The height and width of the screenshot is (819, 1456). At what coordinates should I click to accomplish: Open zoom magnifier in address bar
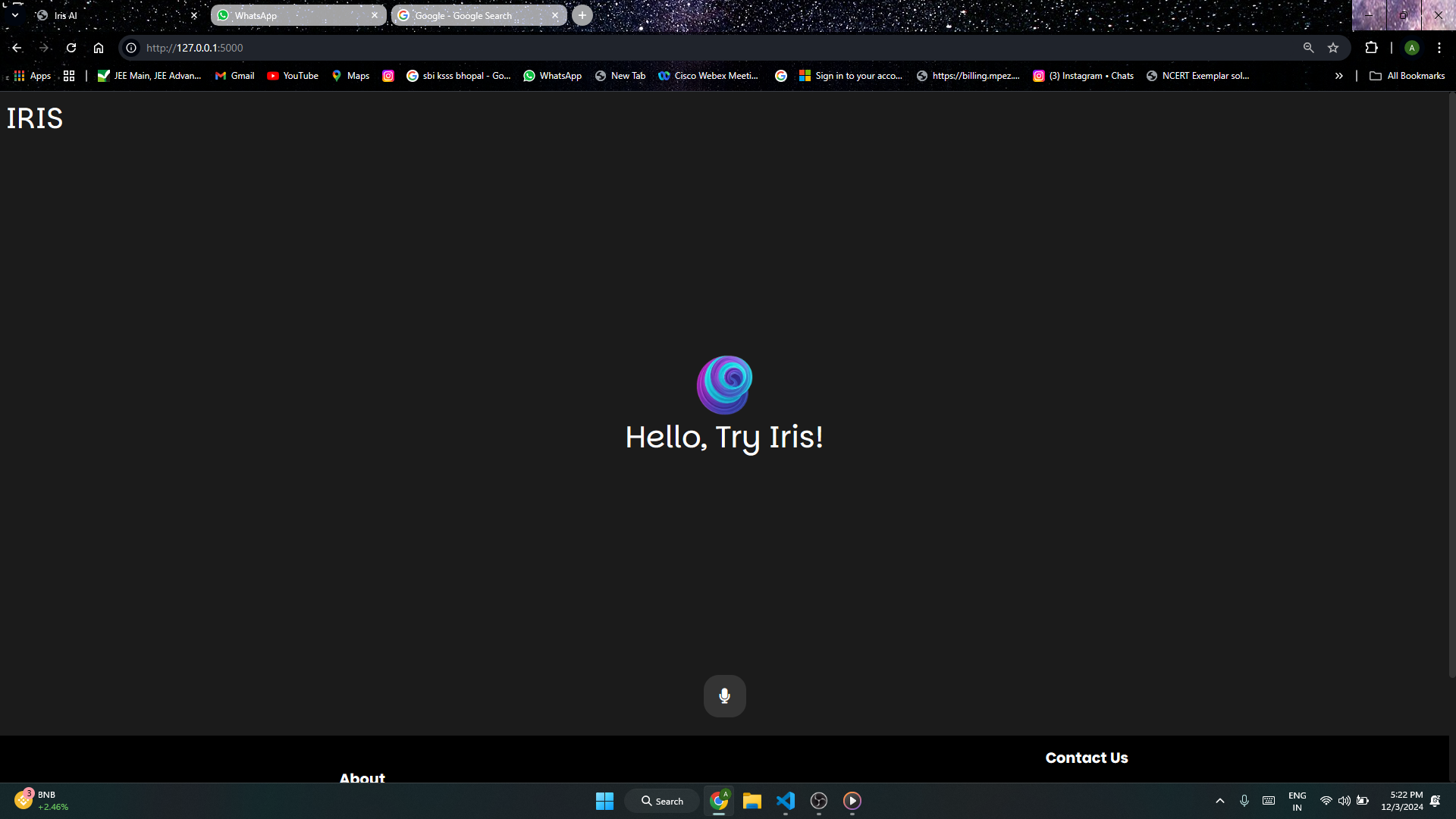point(1308,48)
